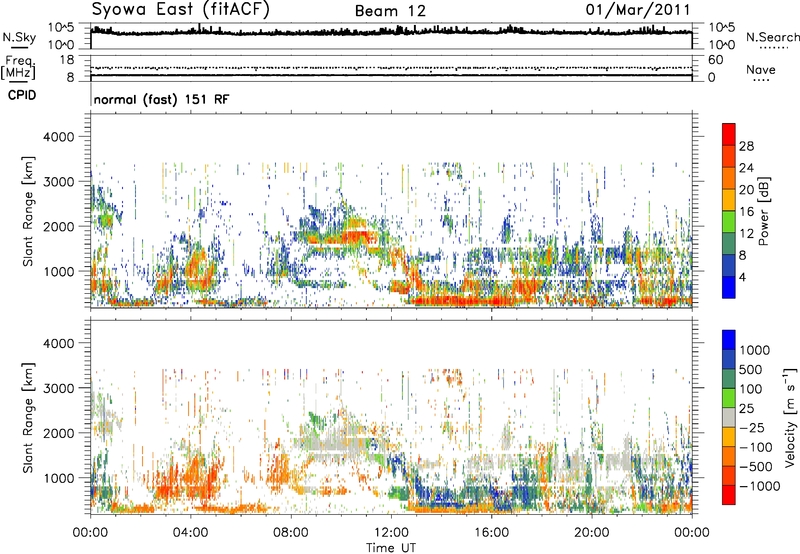Click the blue top of velocity colorbar

point(729,340)
